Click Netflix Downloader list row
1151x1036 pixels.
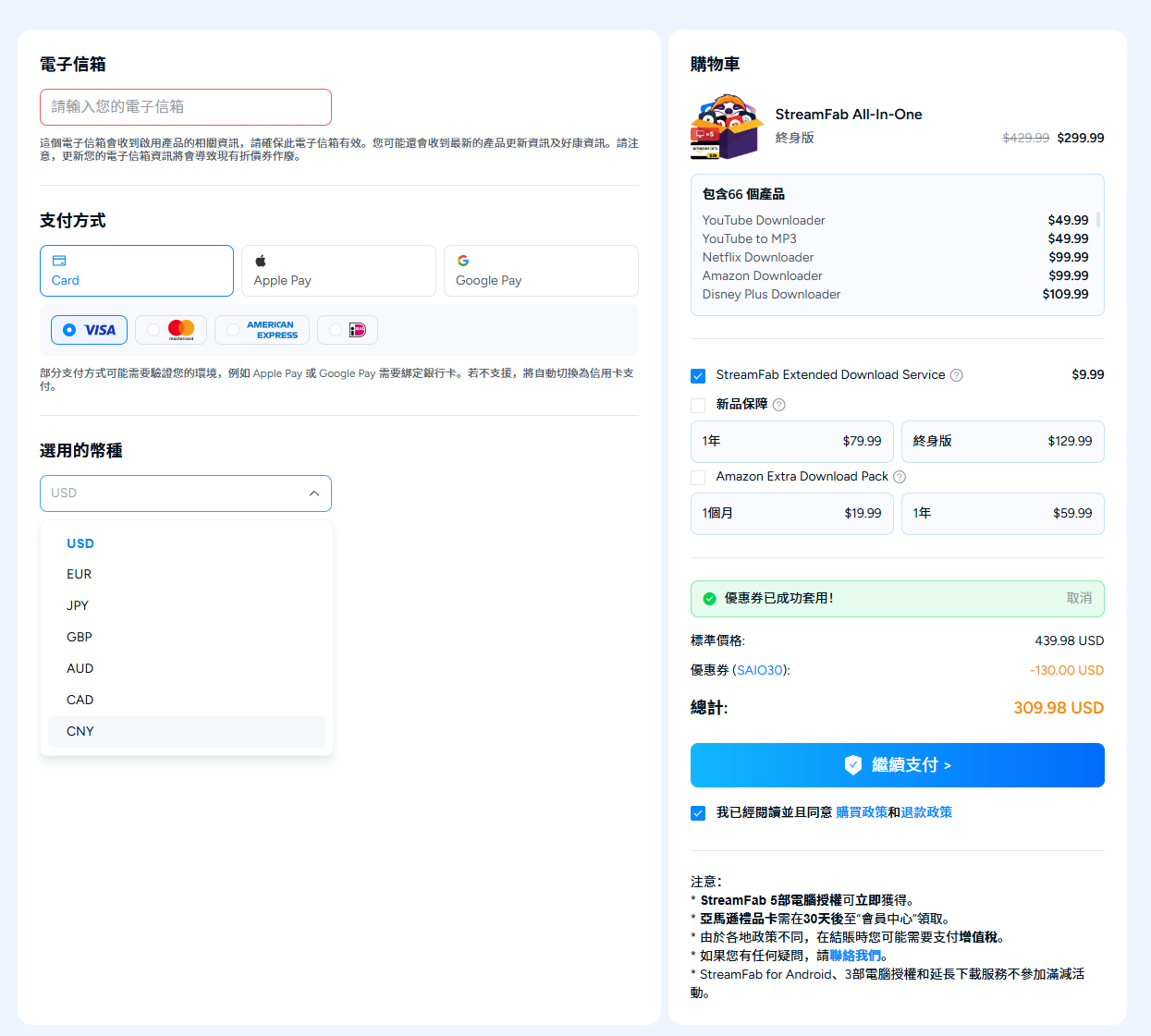click(895, 257)
